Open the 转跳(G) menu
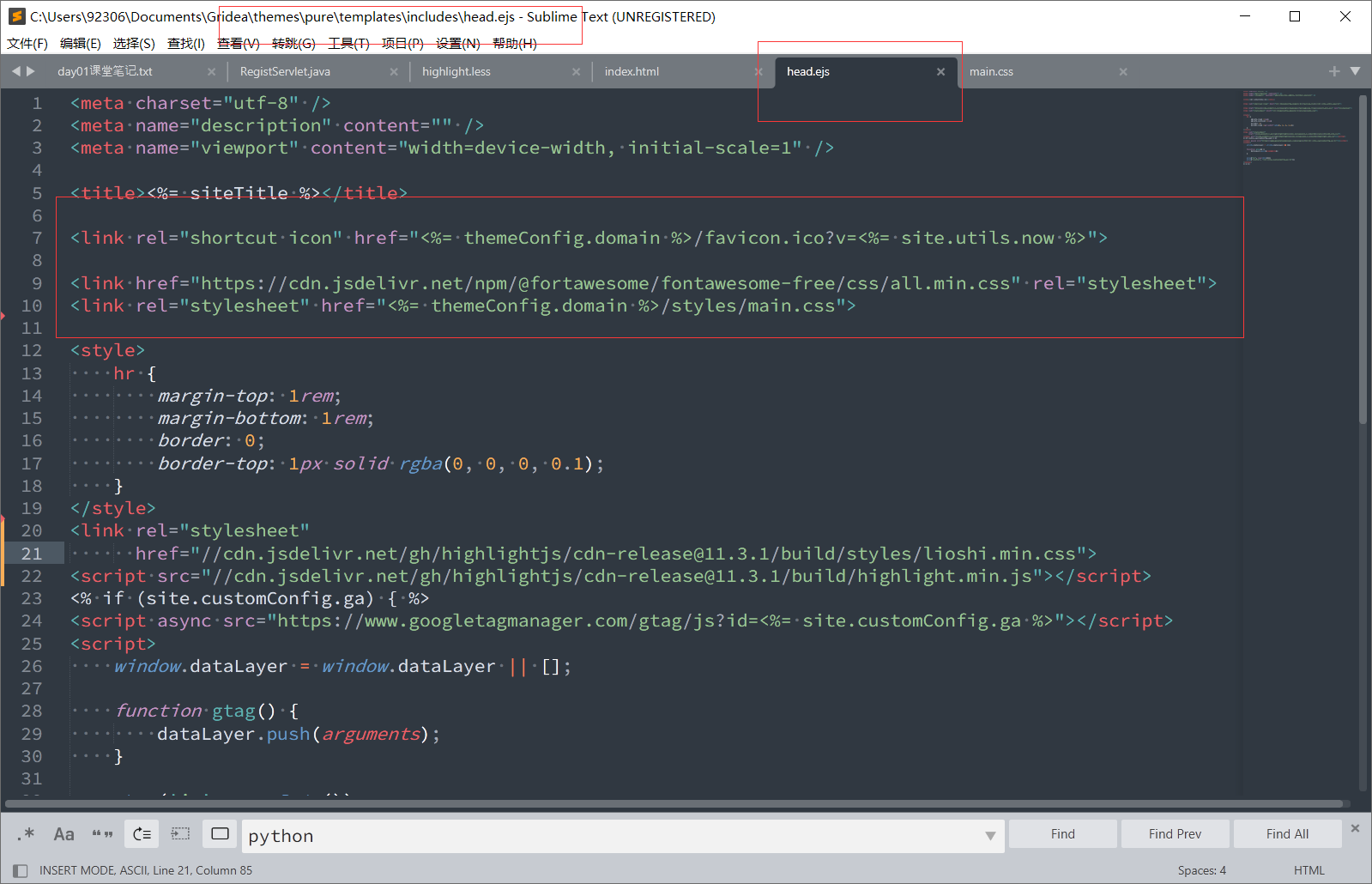Viewport: 1372px width, 884px height. point(293,44)
